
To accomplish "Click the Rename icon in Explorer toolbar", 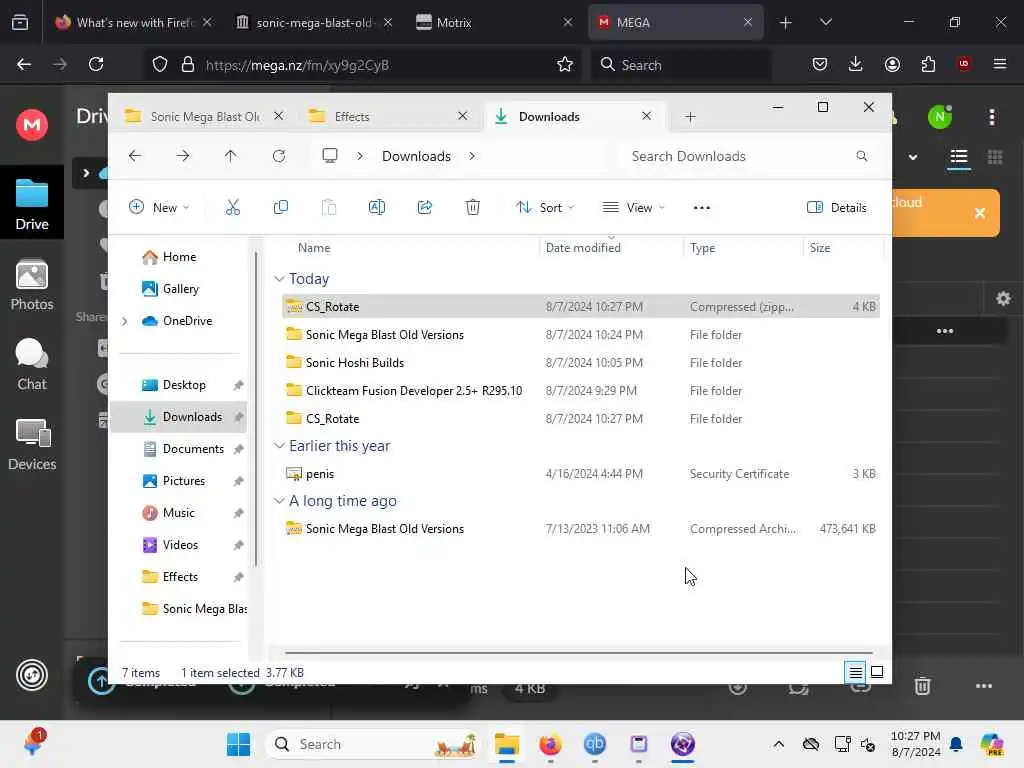I will (x=377, y=208).
